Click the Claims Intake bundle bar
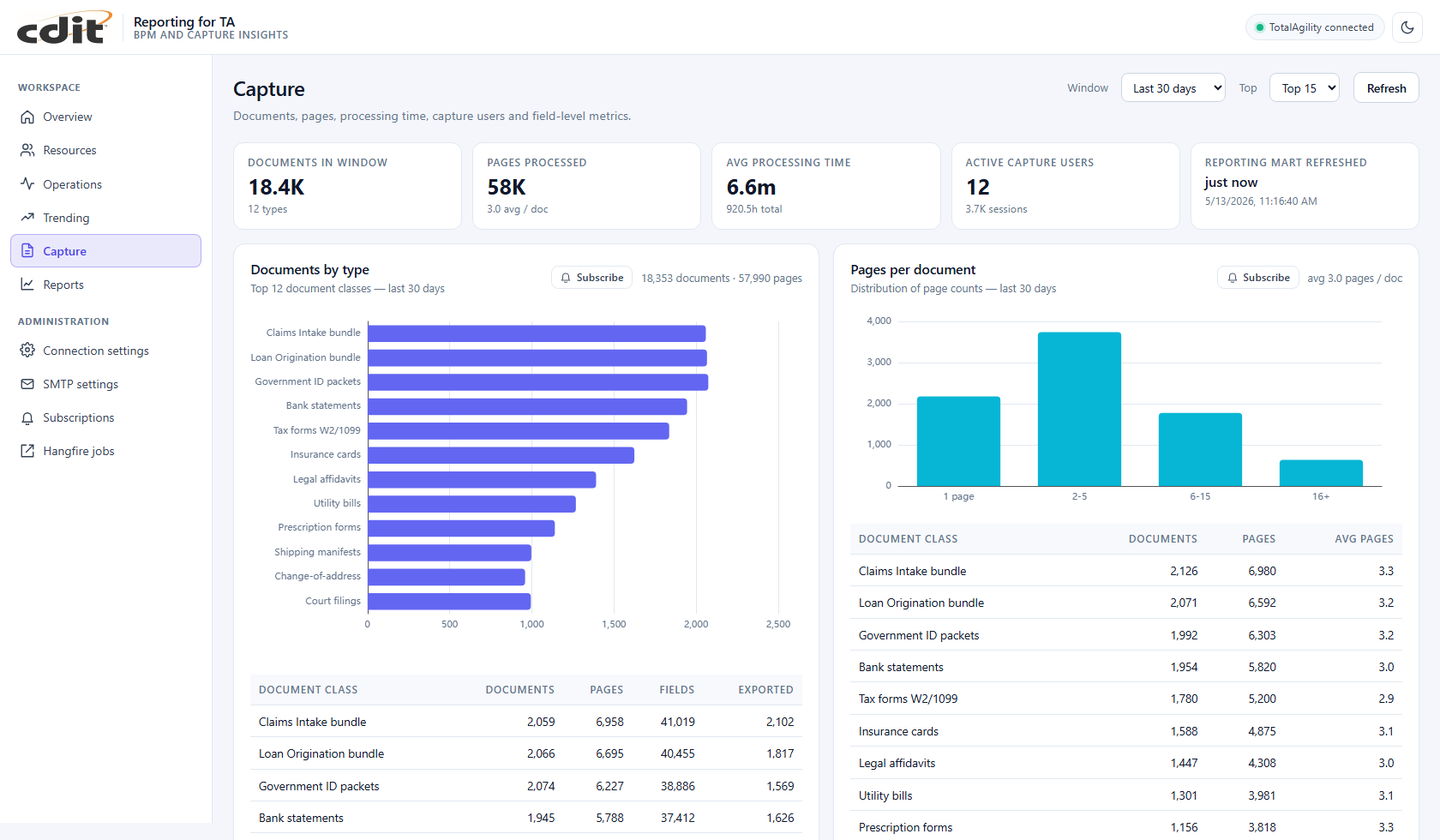Viewport: 1440px width, 840px height. coord(537,333)
